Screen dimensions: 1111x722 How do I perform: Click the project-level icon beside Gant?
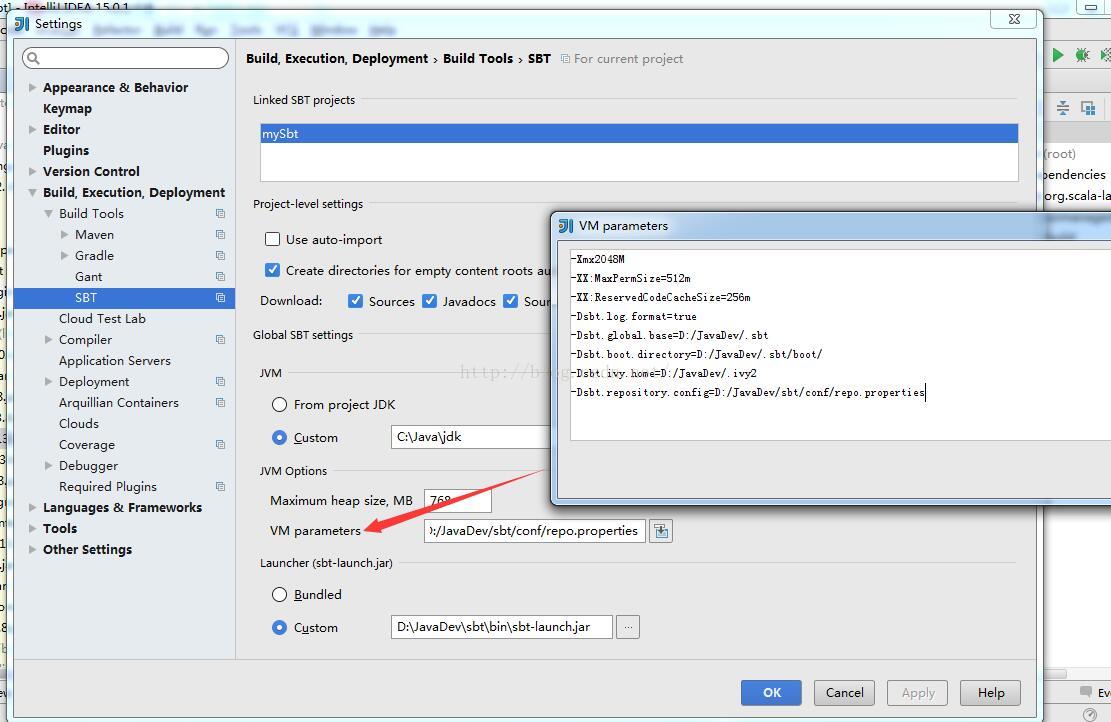(x=220, y=276)
